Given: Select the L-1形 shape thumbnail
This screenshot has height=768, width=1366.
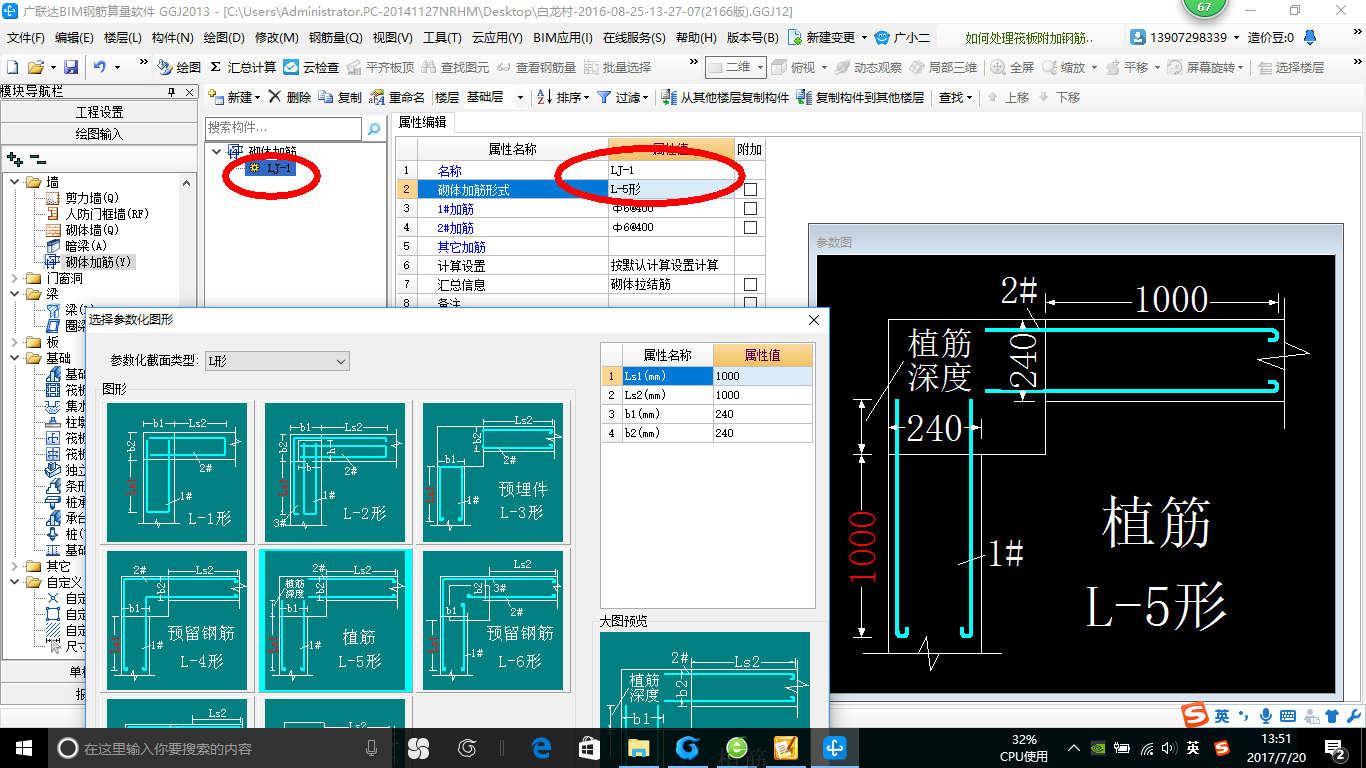Looking at the screenshot, I should click(x=177, y=472).
